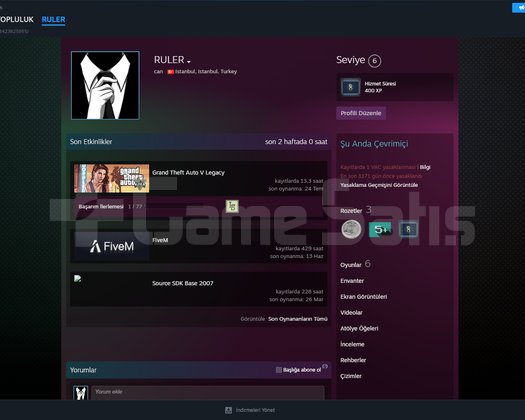525x420 pixels.
Task: Click the İndirmeleri Yönet downloads icon
Action: [228, 410]
